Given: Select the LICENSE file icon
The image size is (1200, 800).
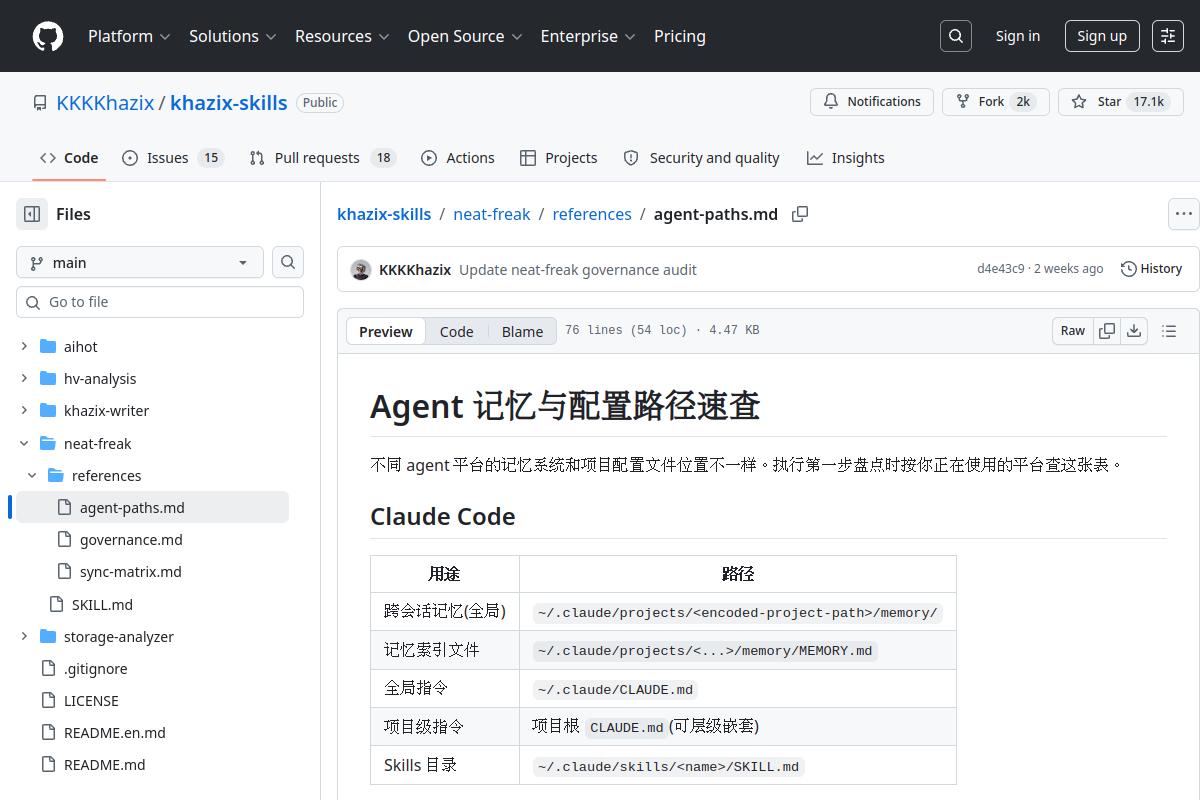Looking at the screenshot, I should [x=47, y=701].
